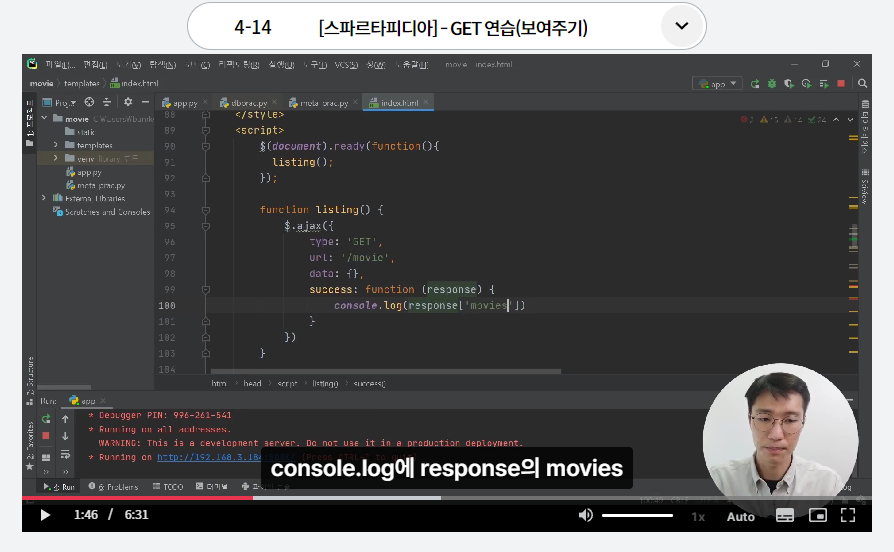Select meta_prac.py in the project tree
The height and width of the screenshot is (552, 894).
(x=95, y=185)
